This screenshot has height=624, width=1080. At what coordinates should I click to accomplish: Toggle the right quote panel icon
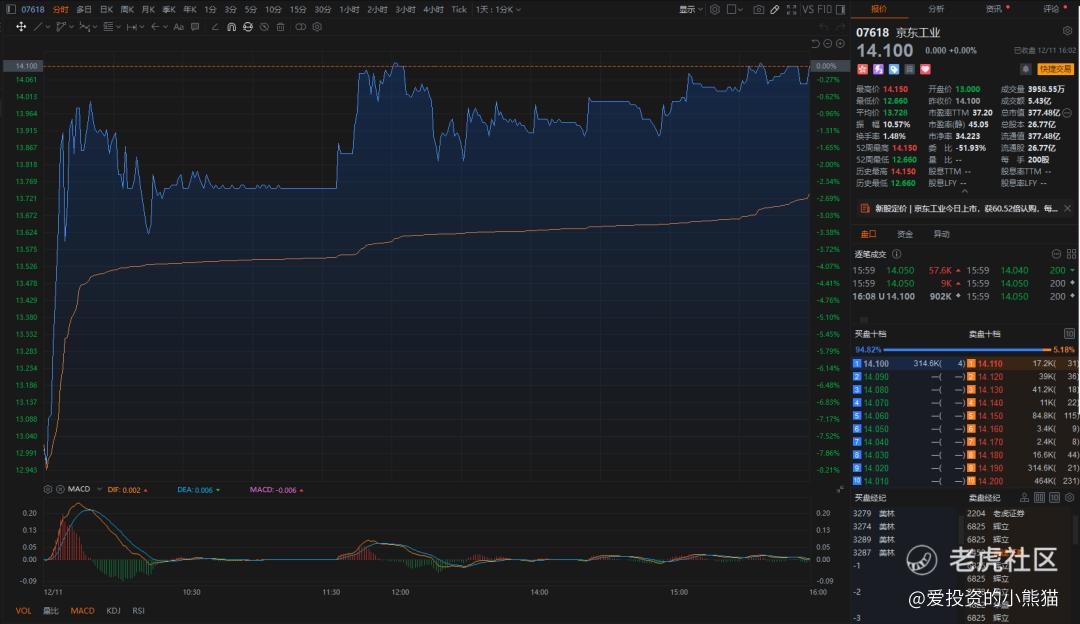[x=840, y=10]
